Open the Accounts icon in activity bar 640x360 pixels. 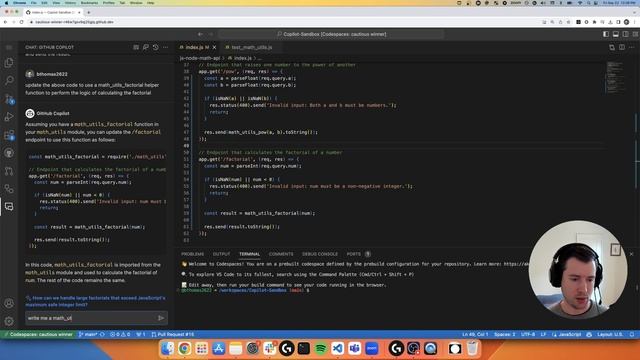pos(9,303)
